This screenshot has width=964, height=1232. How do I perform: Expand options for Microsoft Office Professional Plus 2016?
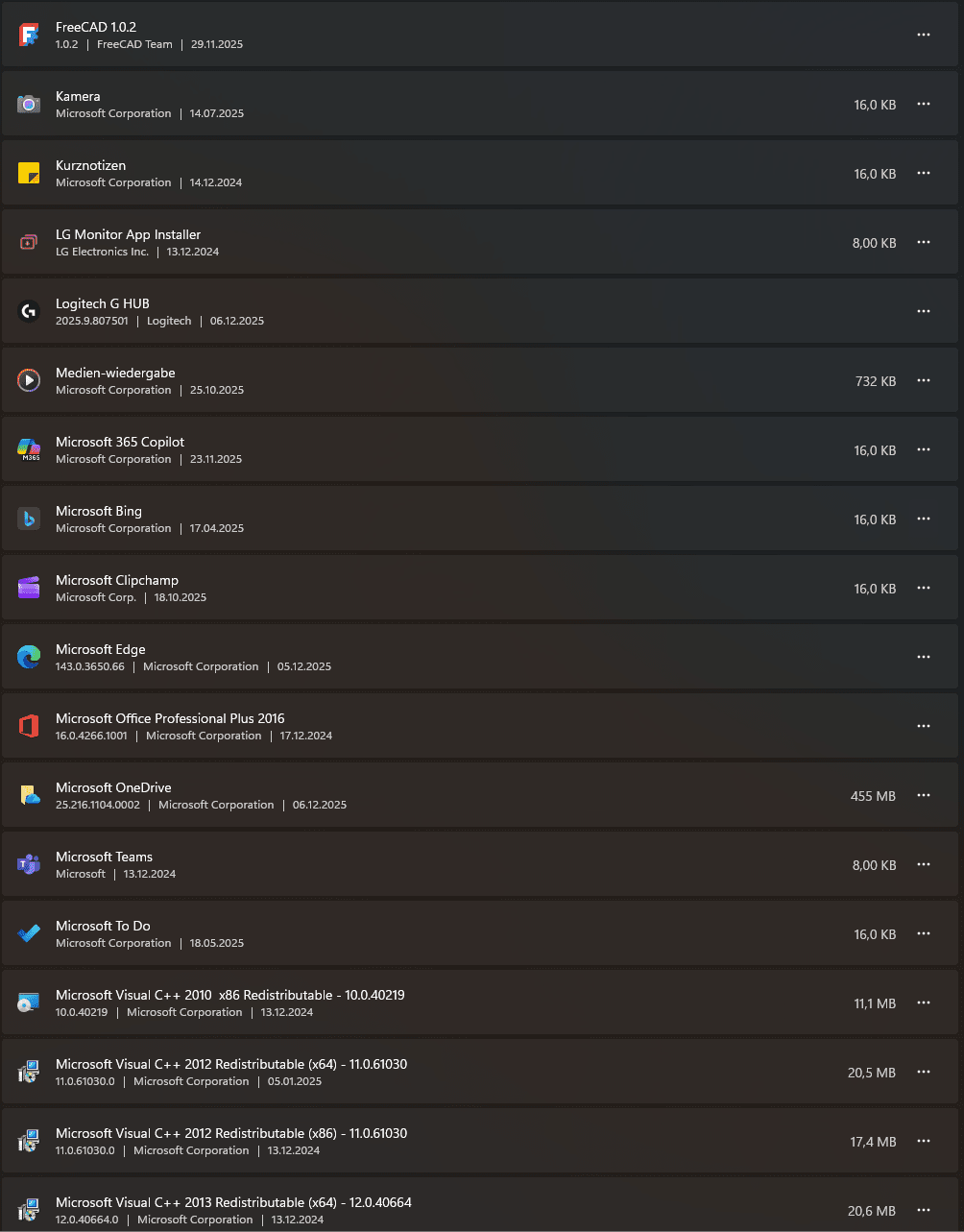click(924, 726)
